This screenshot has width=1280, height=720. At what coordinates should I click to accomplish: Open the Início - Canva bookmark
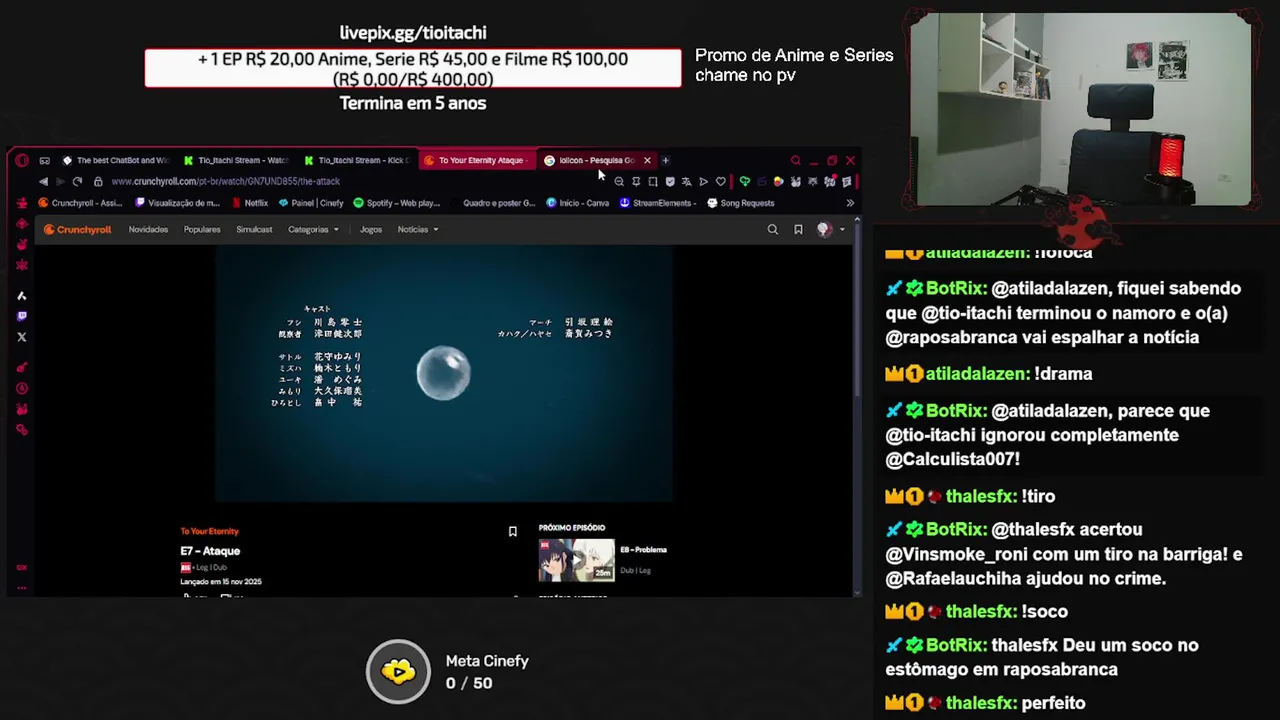tap(578, 203)
